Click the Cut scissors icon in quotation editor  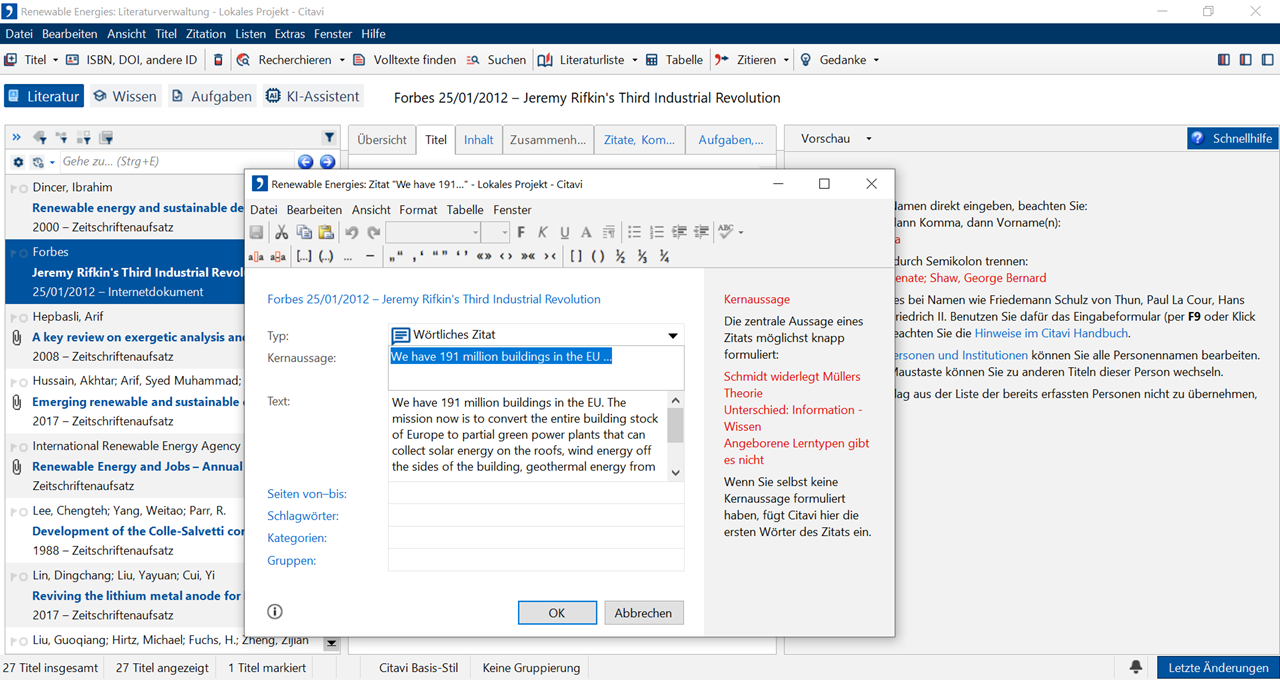tap(281, 232)
